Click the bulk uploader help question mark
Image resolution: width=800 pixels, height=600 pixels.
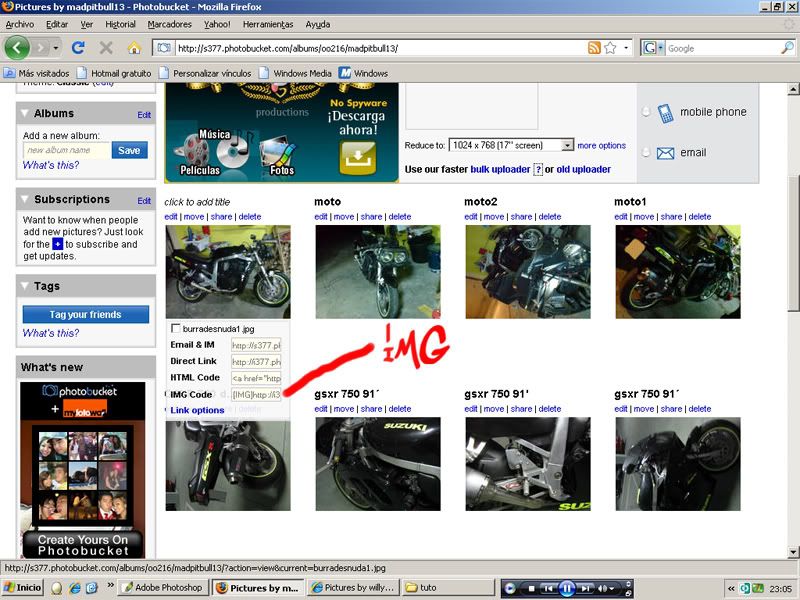pos(538,169)
